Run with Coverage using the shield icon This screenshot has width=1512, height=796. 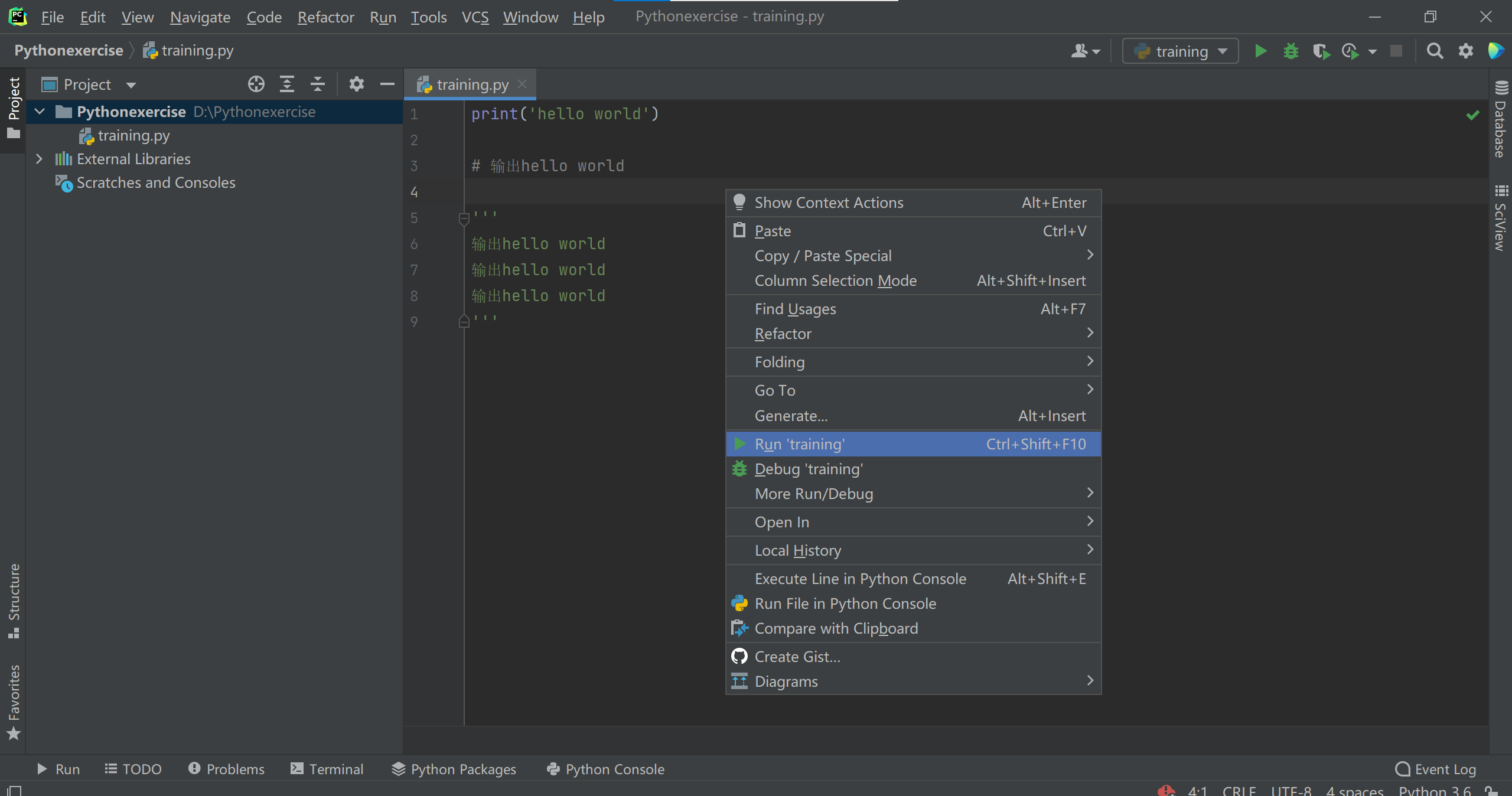(x=1321, y=51)
